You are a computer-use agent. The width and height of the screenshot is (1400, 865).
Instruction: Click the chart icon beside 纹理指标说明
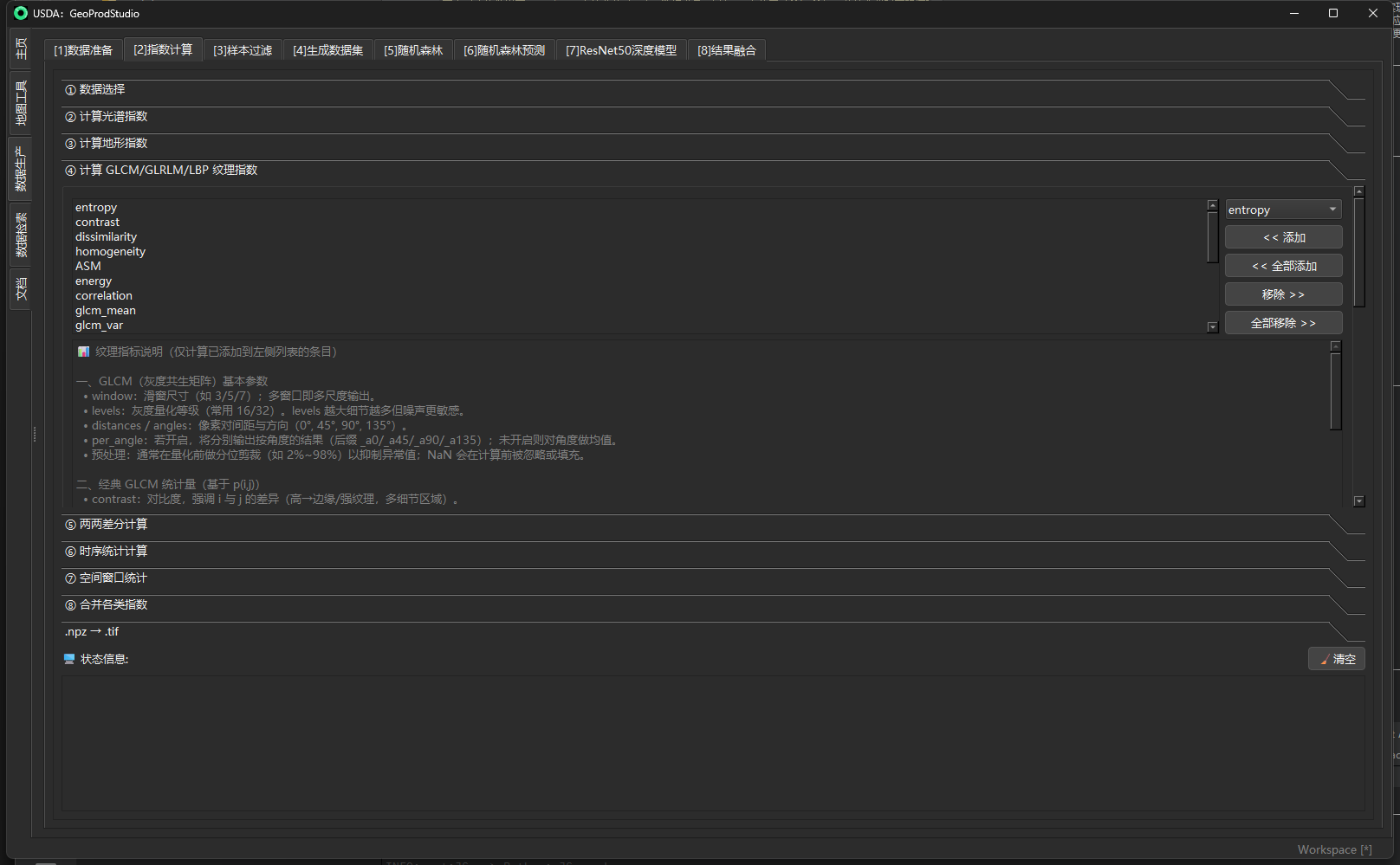(x=83, y=352)
